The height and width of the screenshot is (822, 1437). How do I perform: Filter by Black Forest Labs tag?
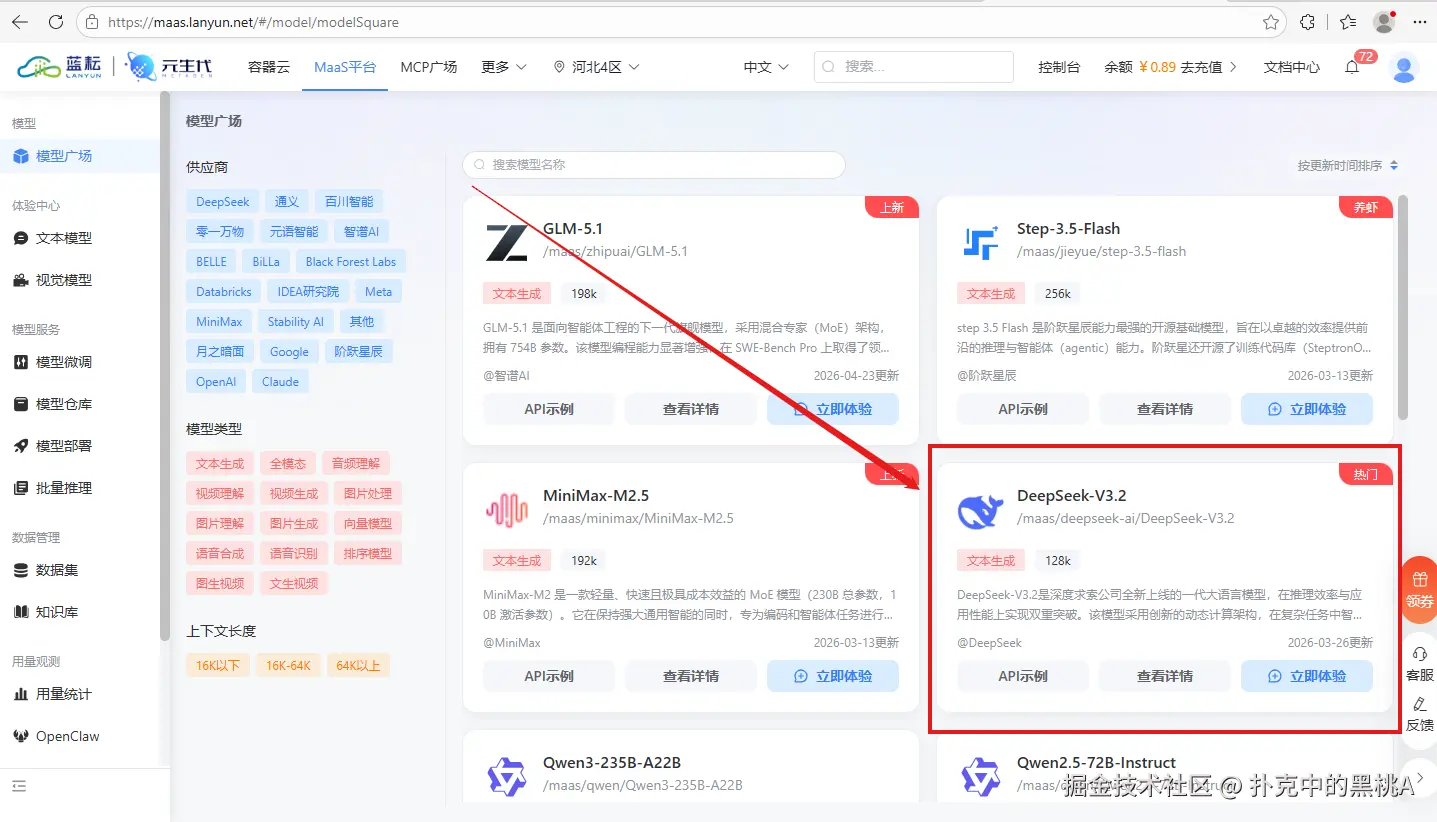point(351,262)
